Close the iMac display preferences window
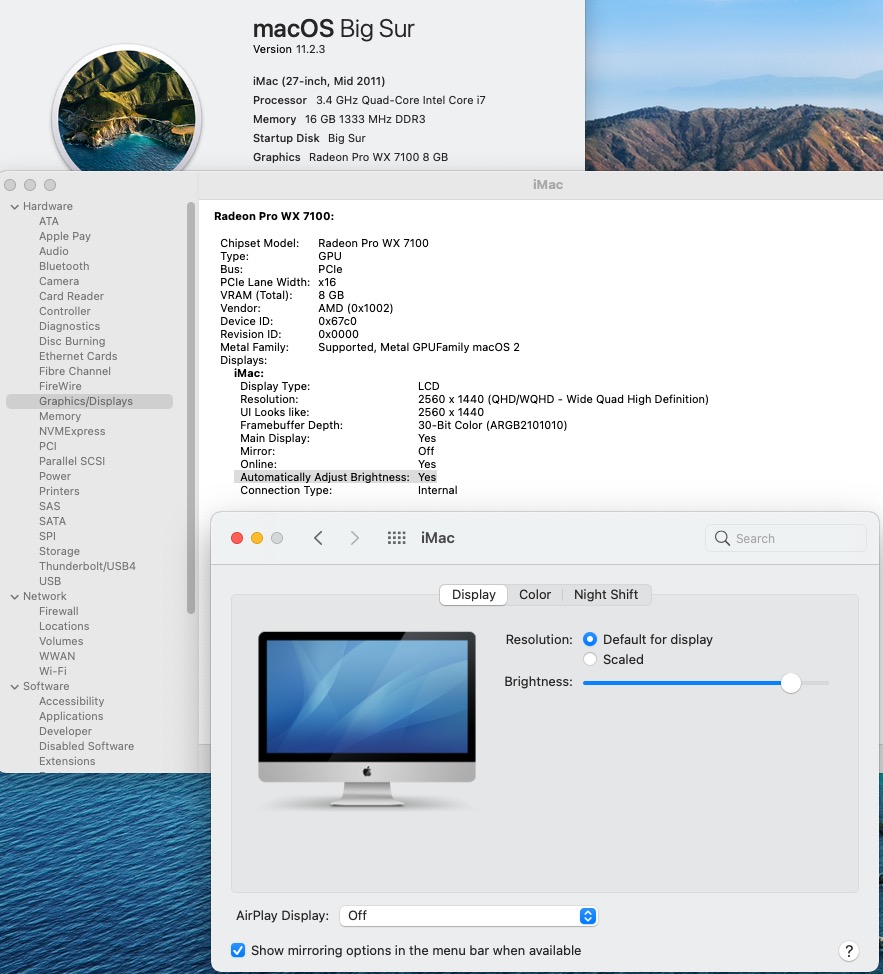The width and height of the screenshot is (883, 974). tap(237, 538)
